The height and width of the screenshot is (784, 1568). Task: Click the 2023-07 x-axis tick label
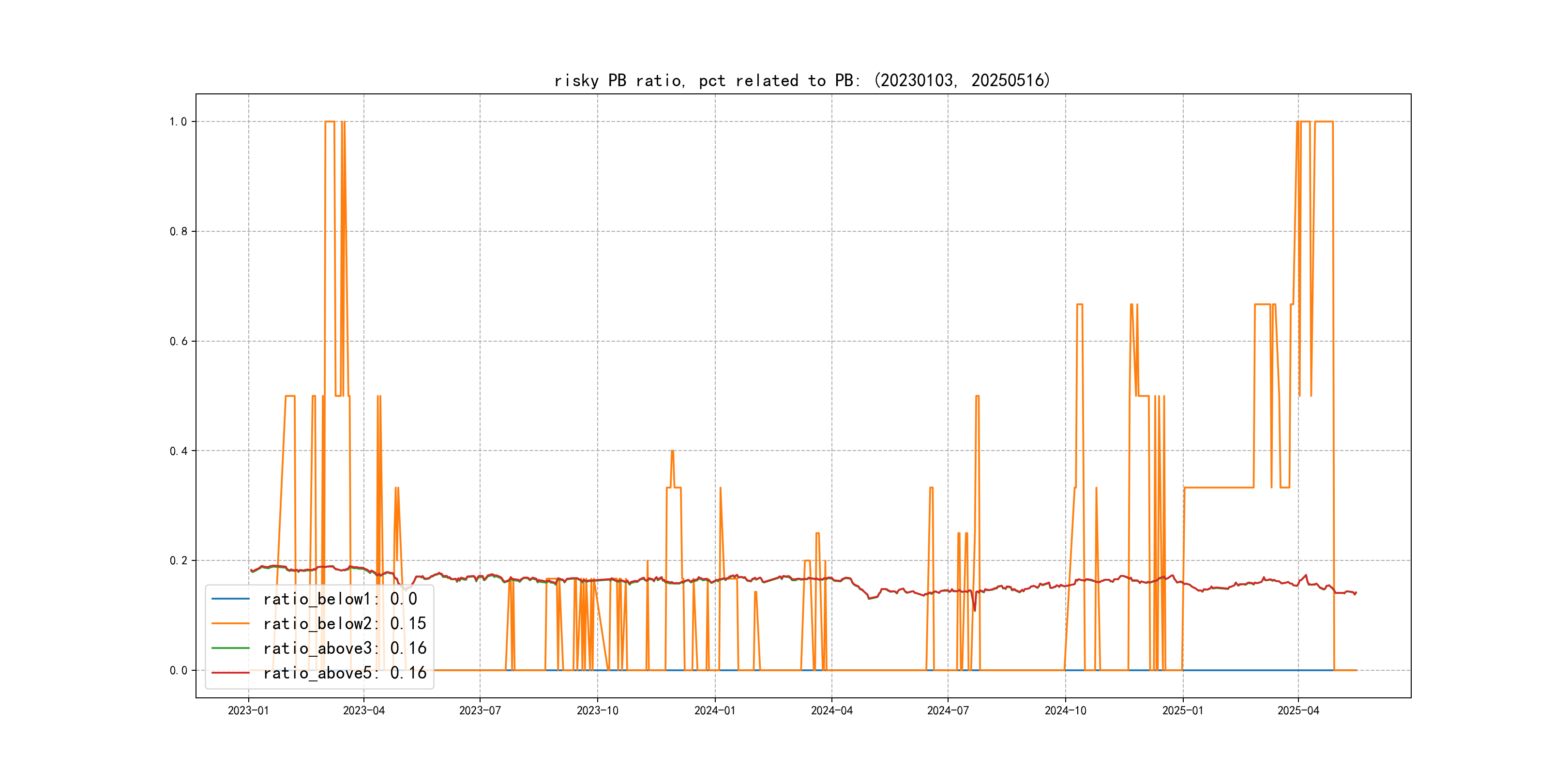[480, 710]
